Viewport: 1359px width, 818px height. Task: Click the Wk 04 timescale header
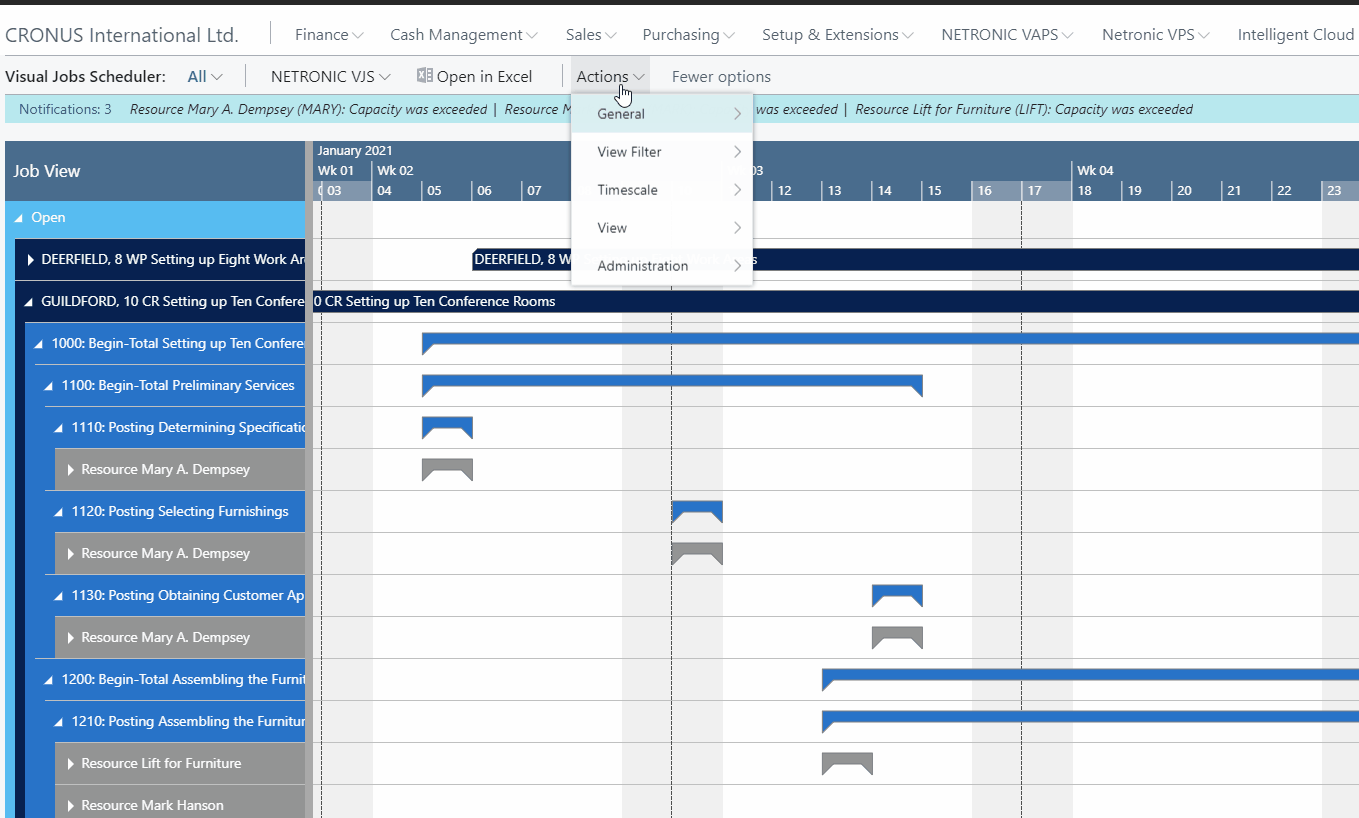point(1095,170)
